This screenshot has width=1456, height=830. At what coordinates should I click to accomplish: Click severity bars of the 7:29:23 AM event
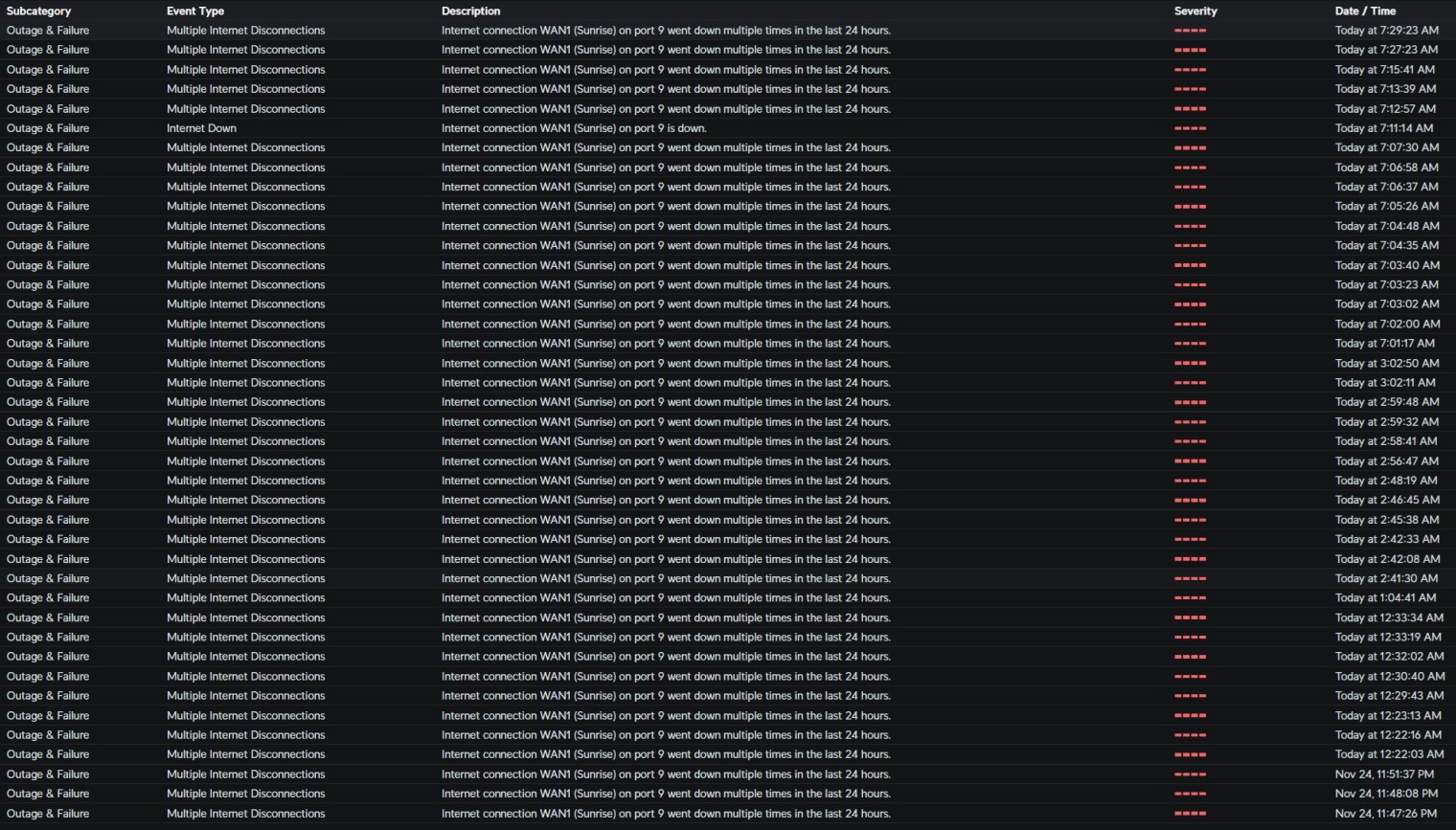[1190, 31]
